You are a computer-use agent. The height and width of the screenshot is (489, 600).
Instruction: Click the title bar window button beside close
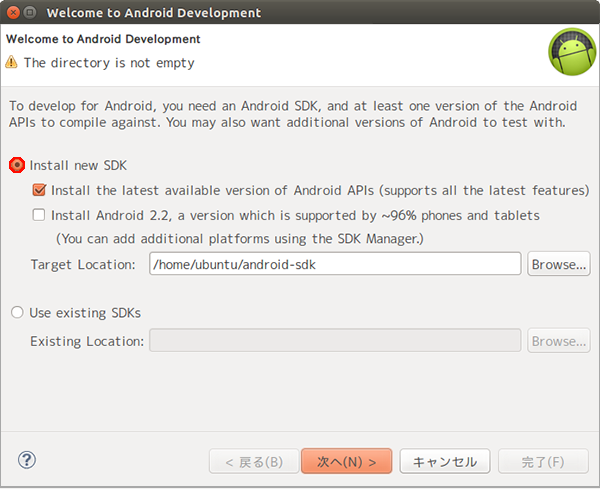pyautogui.click(x=30, y=13)
